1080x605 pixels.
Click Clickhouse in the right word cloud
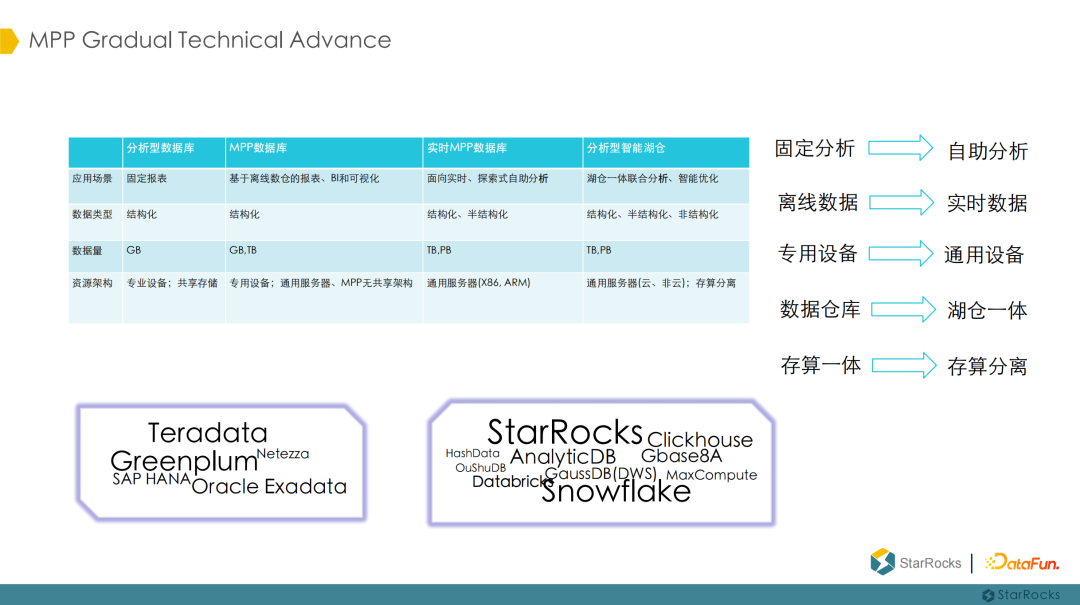(x=700, y=439)
